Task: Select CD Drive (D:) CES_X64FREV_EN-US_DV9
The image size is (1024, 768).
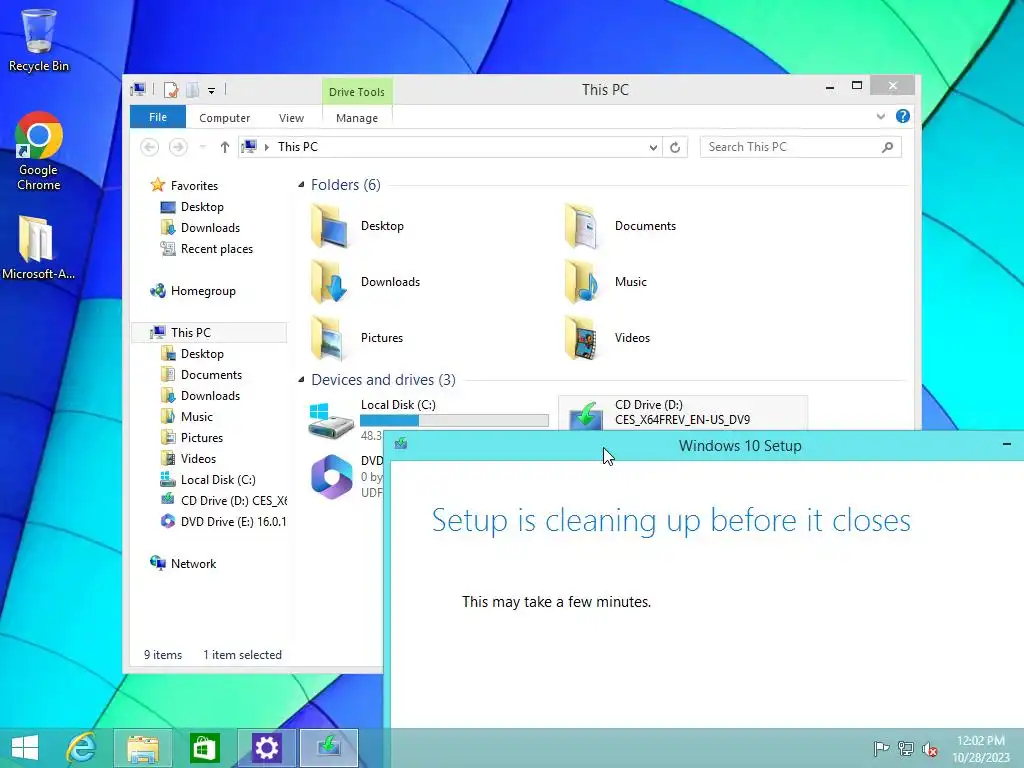Action: pyautogui.click(x=682, y=413)
